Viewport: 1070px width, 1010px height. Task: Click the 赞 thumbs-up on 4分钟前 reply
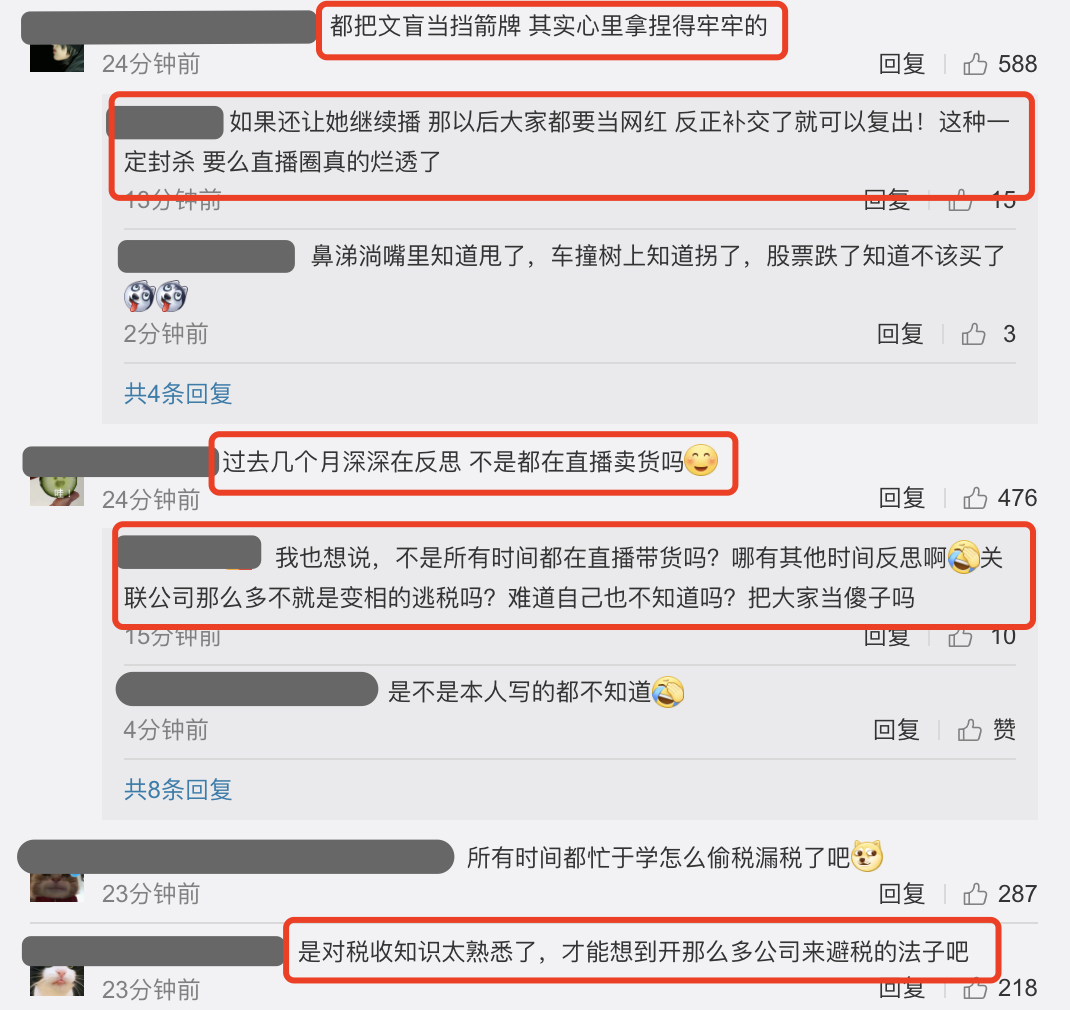click(970, 730)
